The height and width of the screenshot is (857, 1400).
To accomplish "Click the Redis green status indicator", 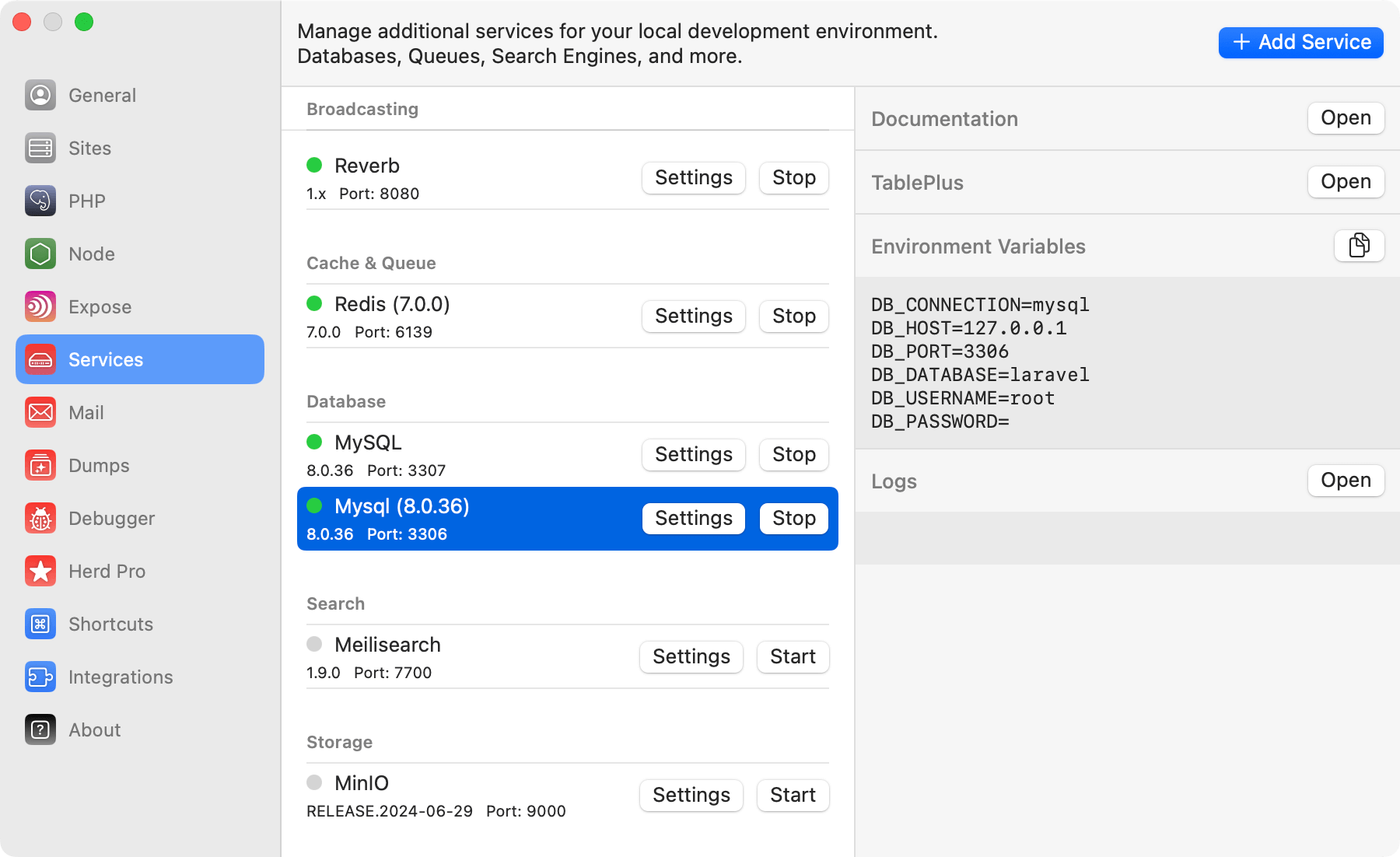I will click(x=314, y=303).
